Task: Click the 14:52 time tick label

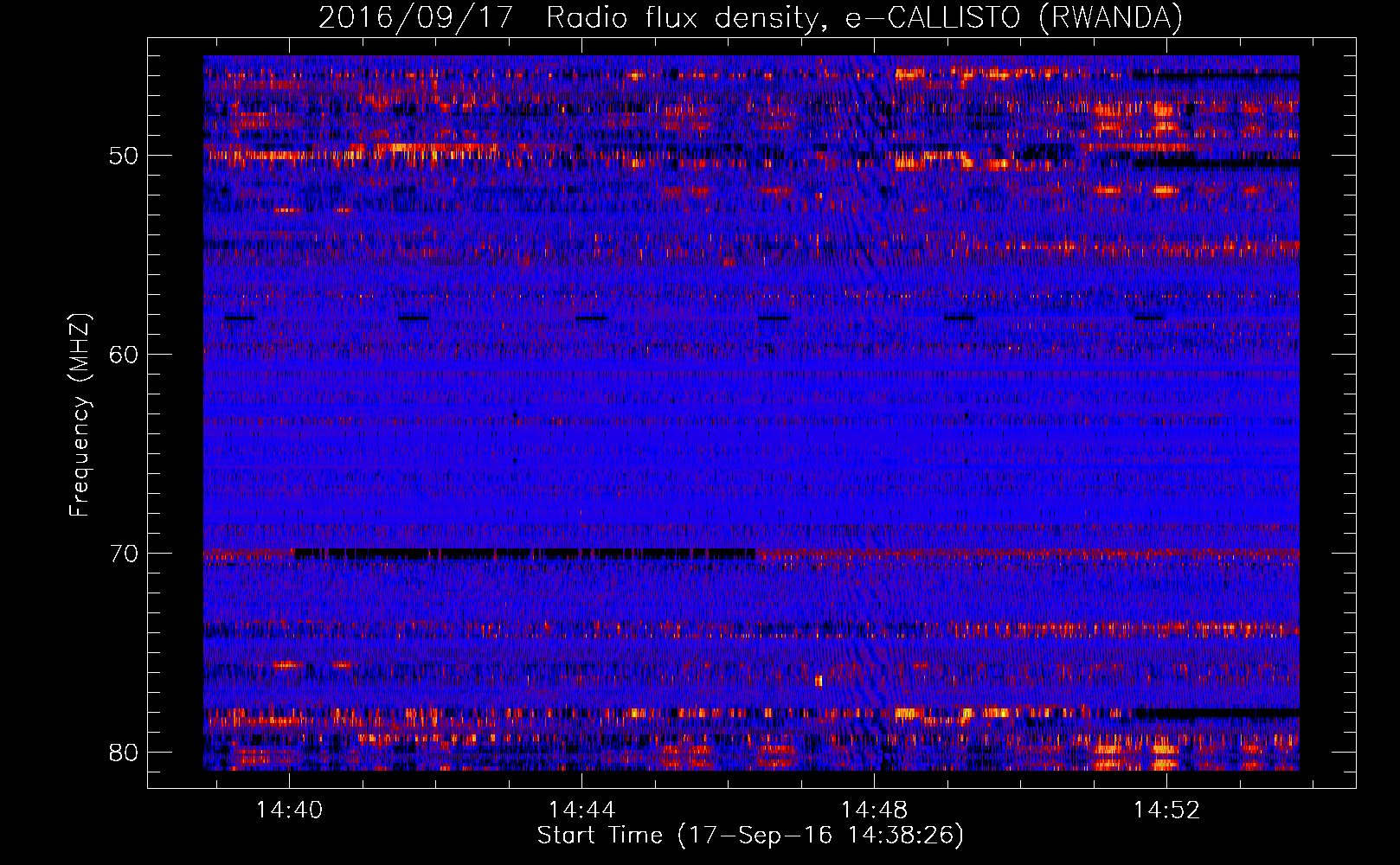Action: 1167,810
